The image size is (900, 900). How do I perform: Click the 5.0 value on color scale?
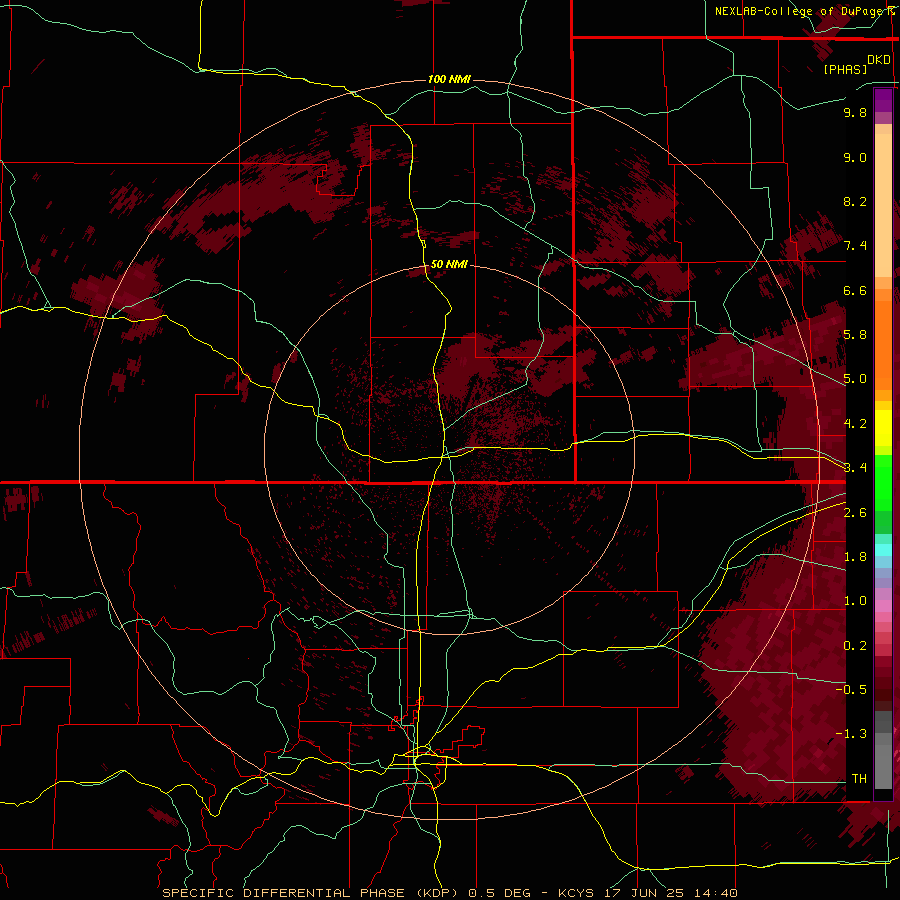(x=855, y=379)
